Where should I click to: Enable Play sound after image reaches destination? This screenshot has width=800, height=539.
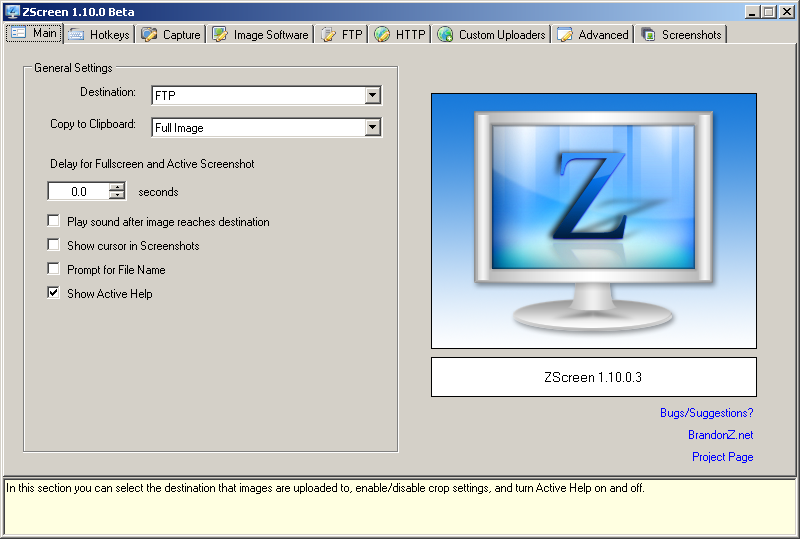(54, 220)
